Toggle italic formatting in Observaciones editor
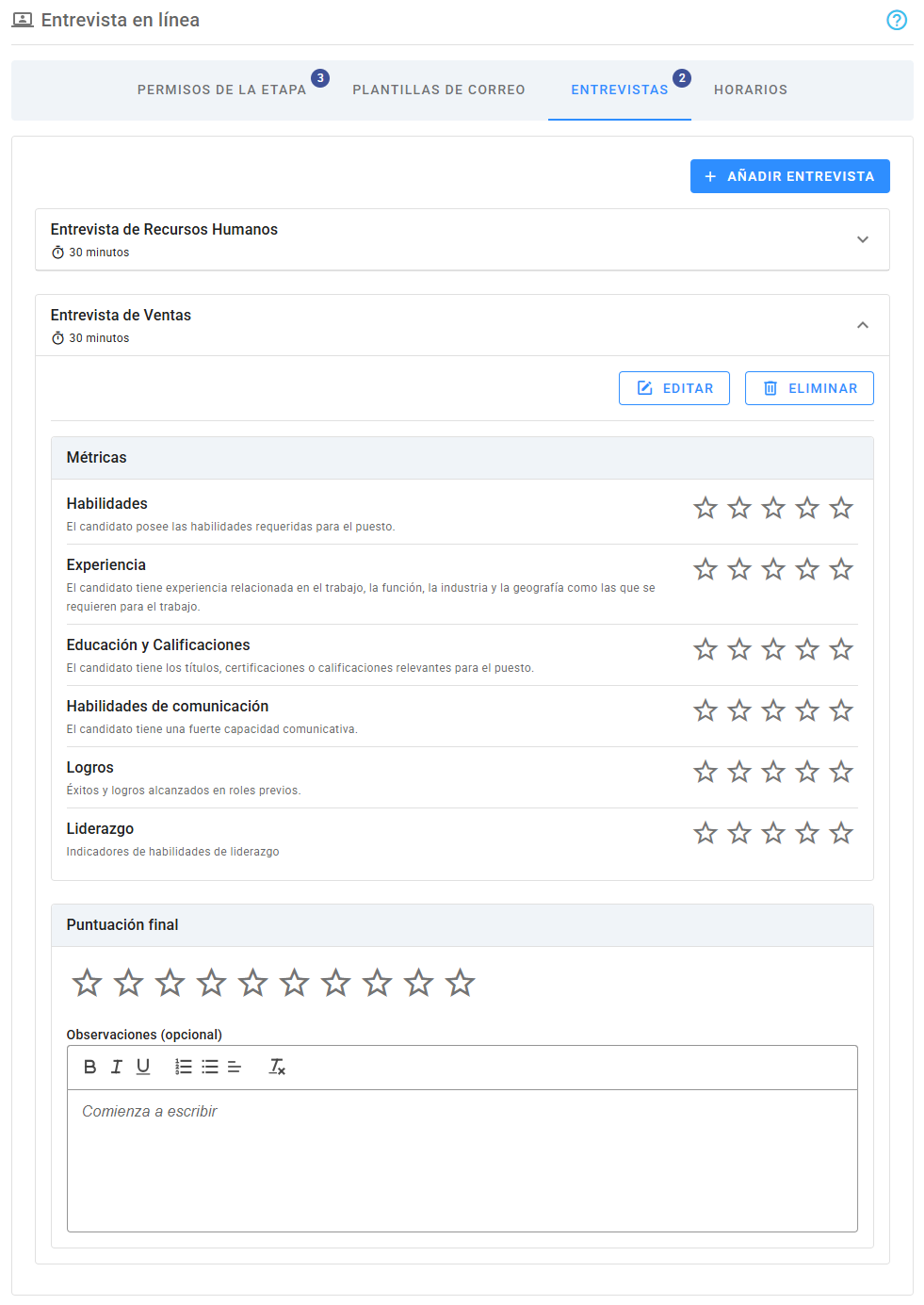Viewport: 924px width, 1305px height. click(x=117, y=1067)
